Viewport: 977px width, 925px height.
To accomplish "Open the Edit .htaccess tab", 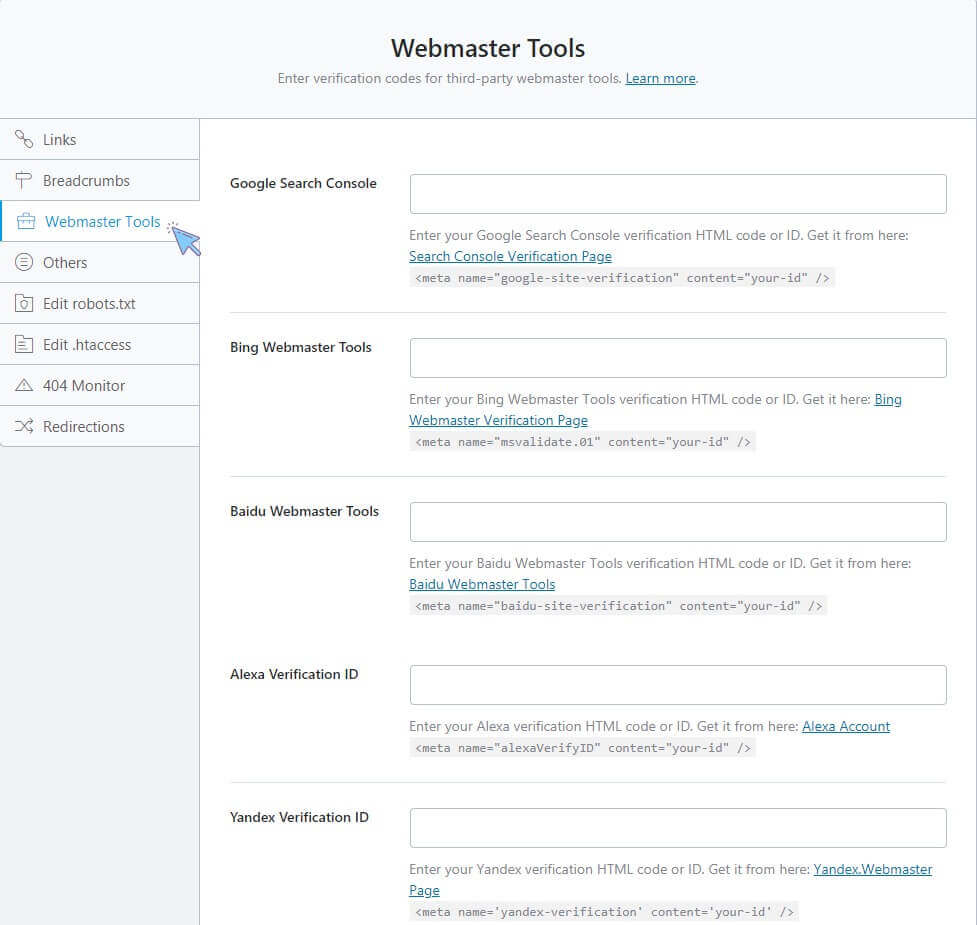I will (x=100, y=344).
